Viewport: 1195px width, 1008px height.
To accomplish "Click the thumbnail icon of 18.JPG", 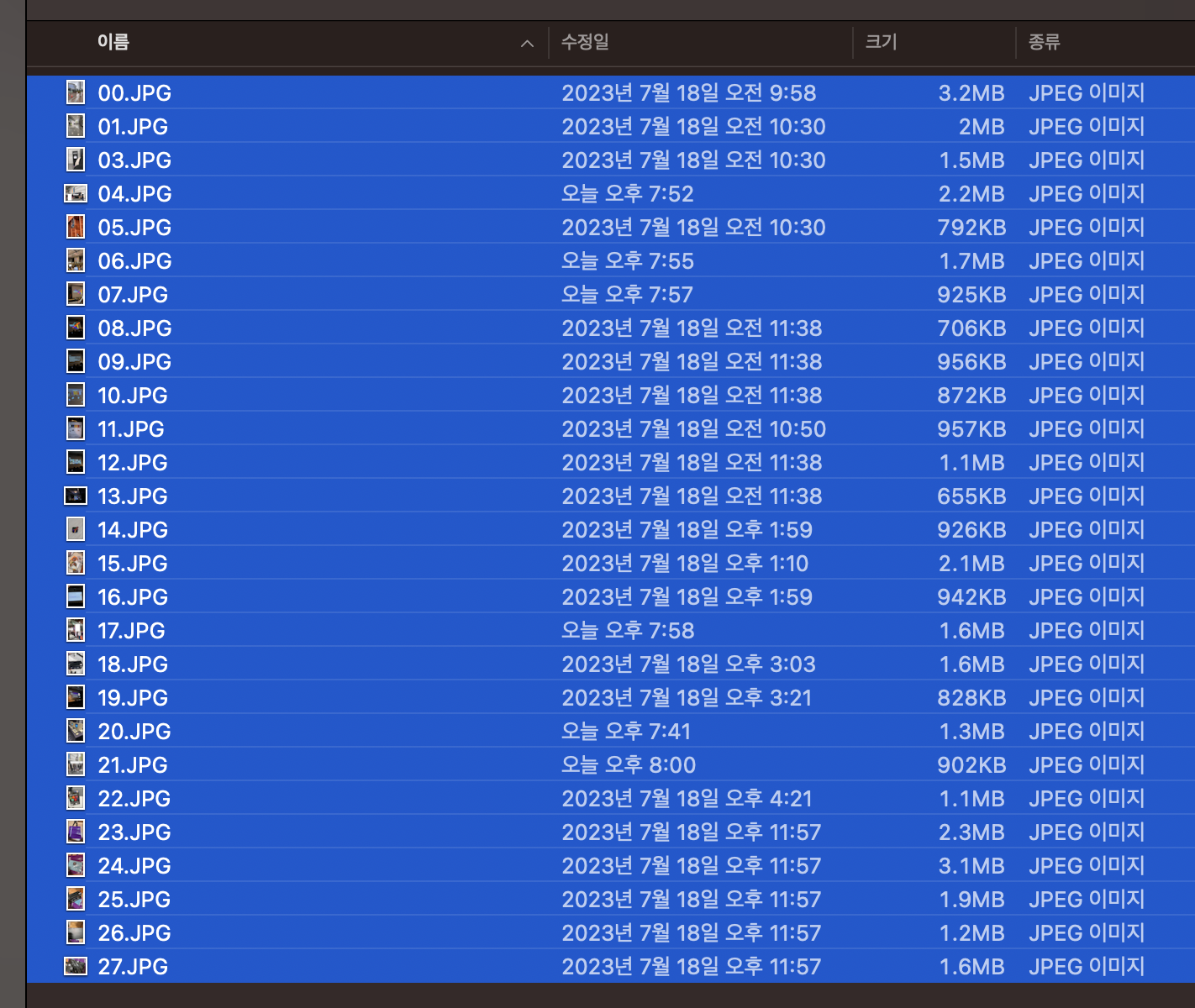I will (76, 664).
